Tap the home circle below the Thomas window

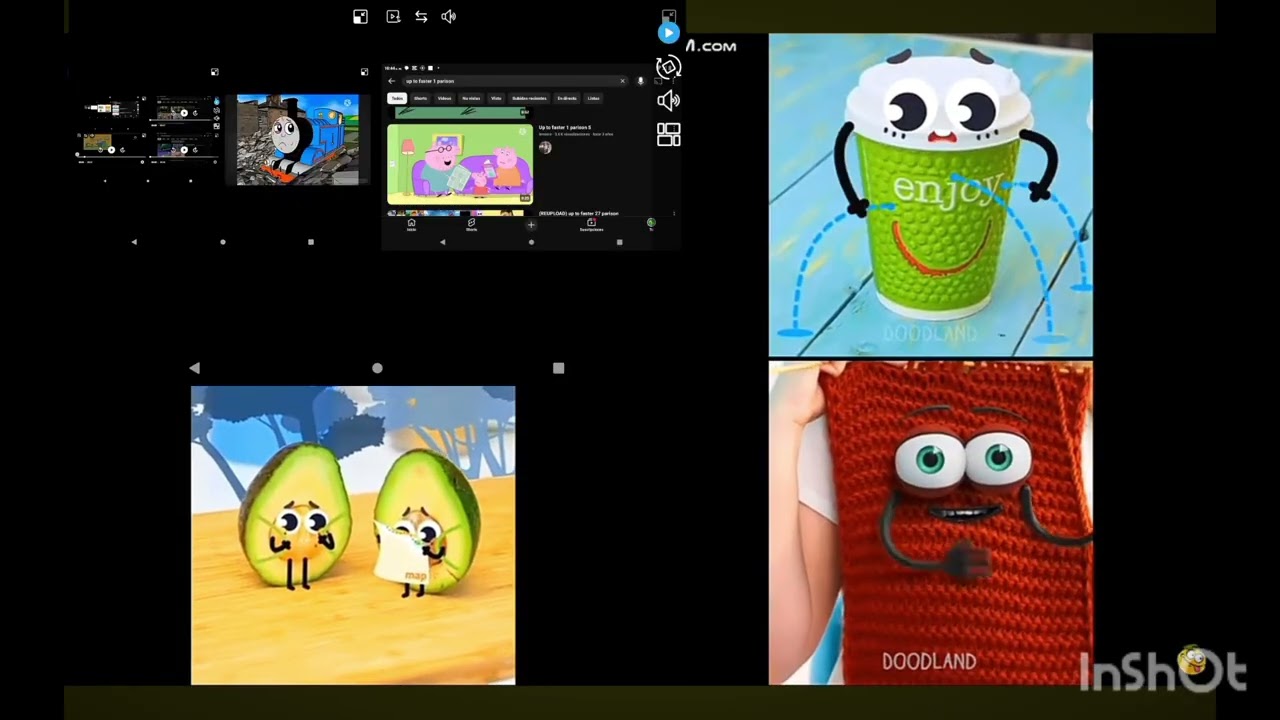pyautogui.click(x=222, y=242)
